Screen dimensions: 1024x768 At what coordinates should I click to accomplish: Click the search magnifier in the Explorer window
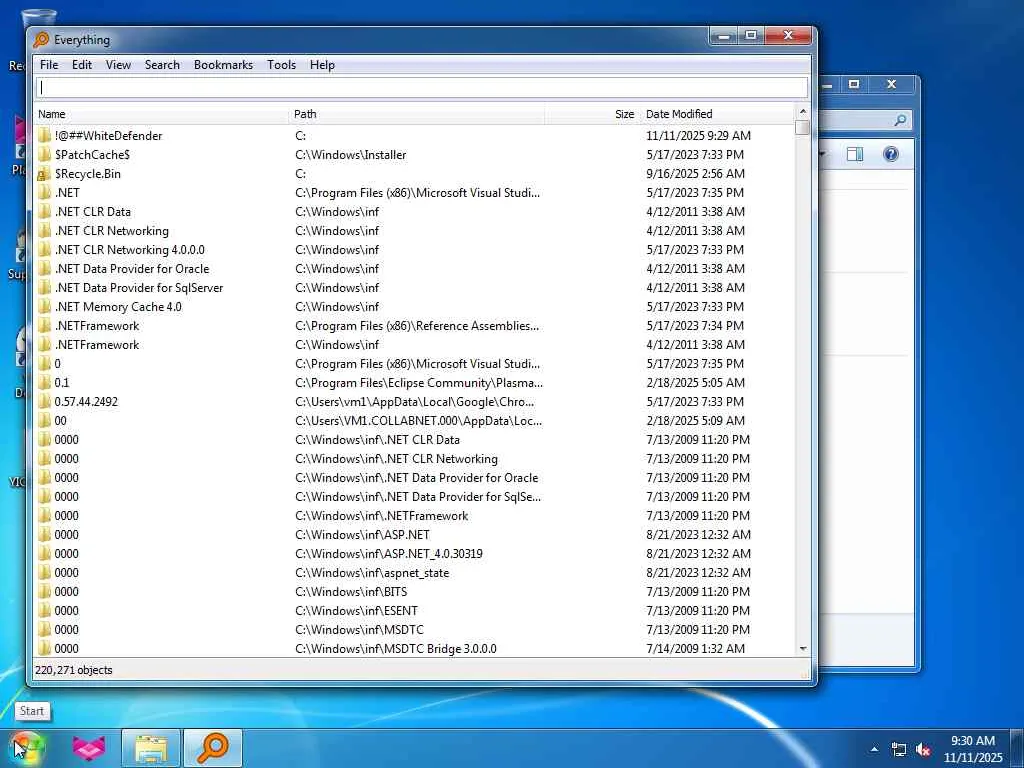[900, 120]
